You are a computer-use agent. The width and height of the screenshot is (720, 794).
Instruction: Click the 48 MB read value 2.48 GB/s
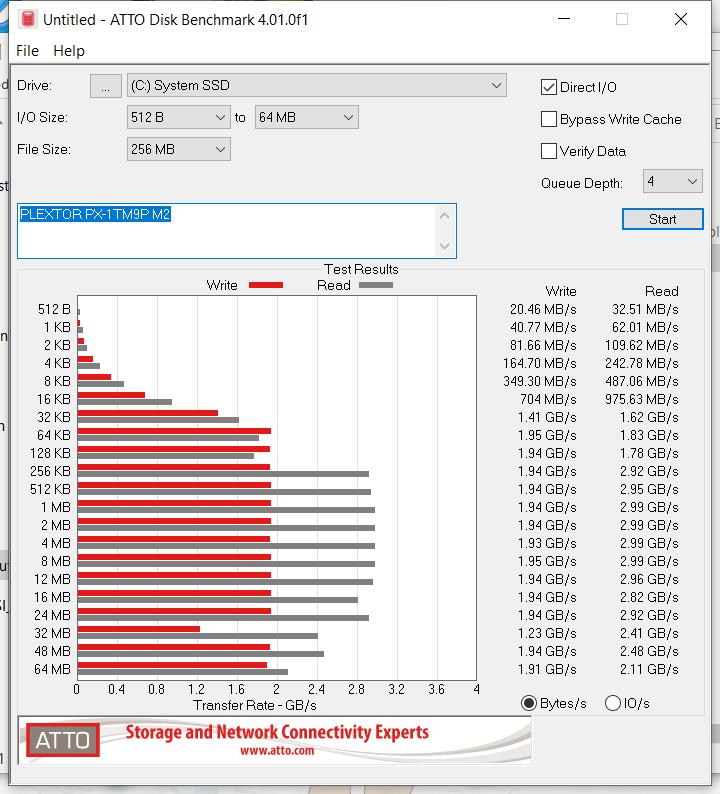(649, 651)
